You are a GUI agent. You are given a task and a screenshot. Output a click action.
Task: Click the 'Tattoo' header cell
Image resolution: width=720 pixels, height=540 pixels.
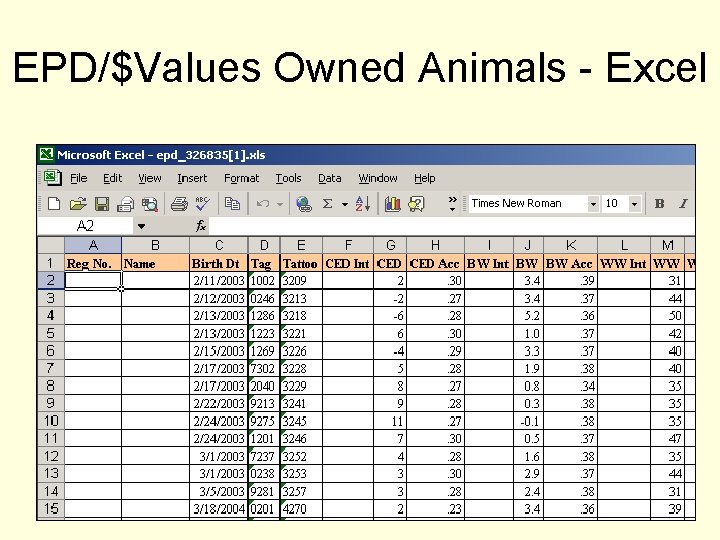click(x=301, y=263)
